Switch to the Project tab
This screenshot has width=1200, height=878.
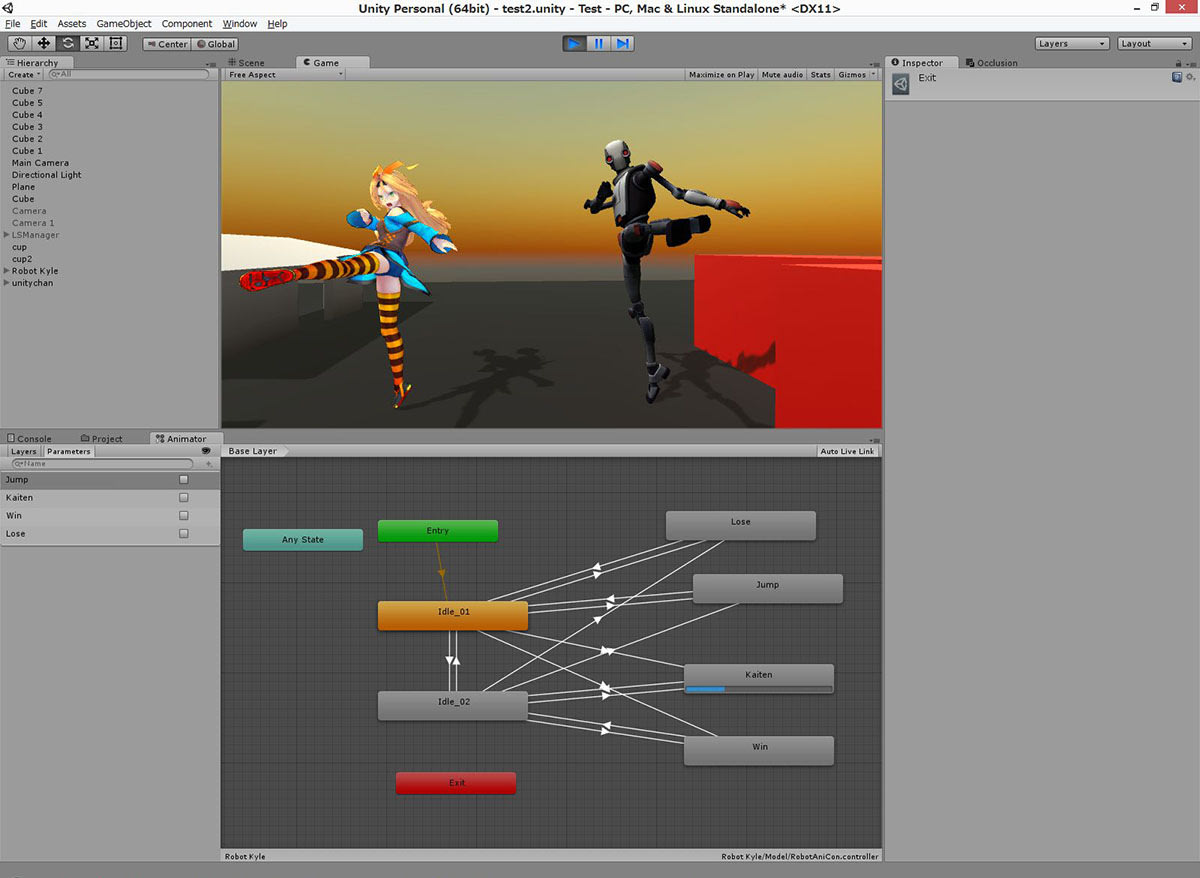(101, 439)
